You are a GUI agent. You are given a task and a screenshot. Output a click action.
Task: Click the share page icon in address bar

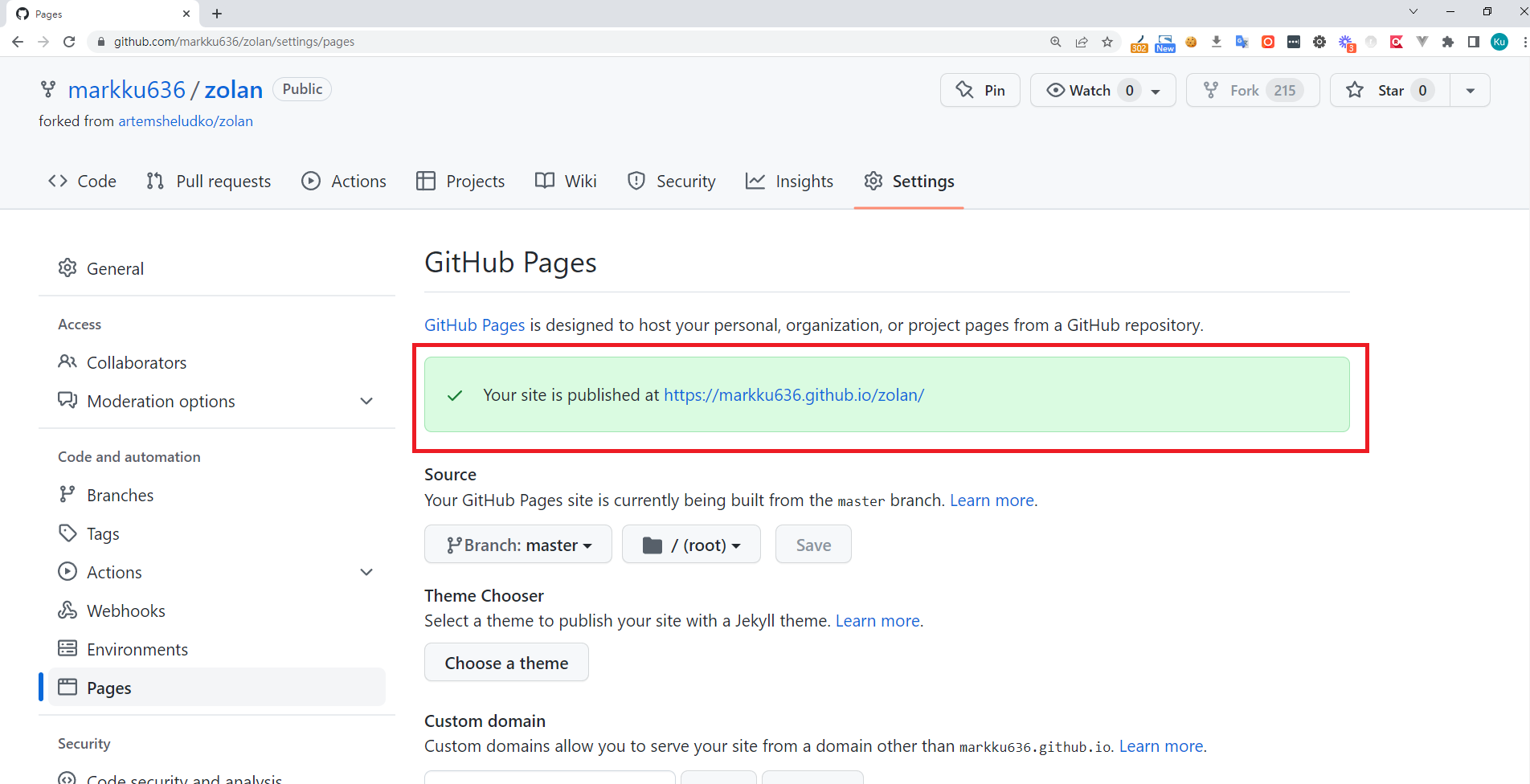point(1082,42)
